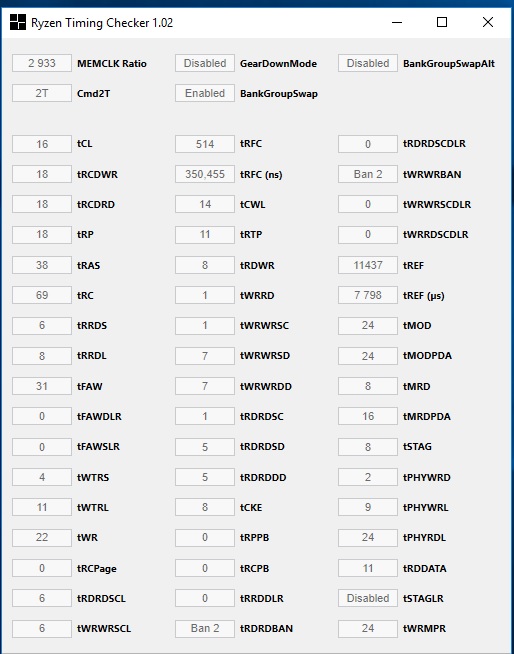Screen dimensions: 514x654
Task: Select the tRFC (ns) value field
Action: pyautogui.click(x=205, y=174)
